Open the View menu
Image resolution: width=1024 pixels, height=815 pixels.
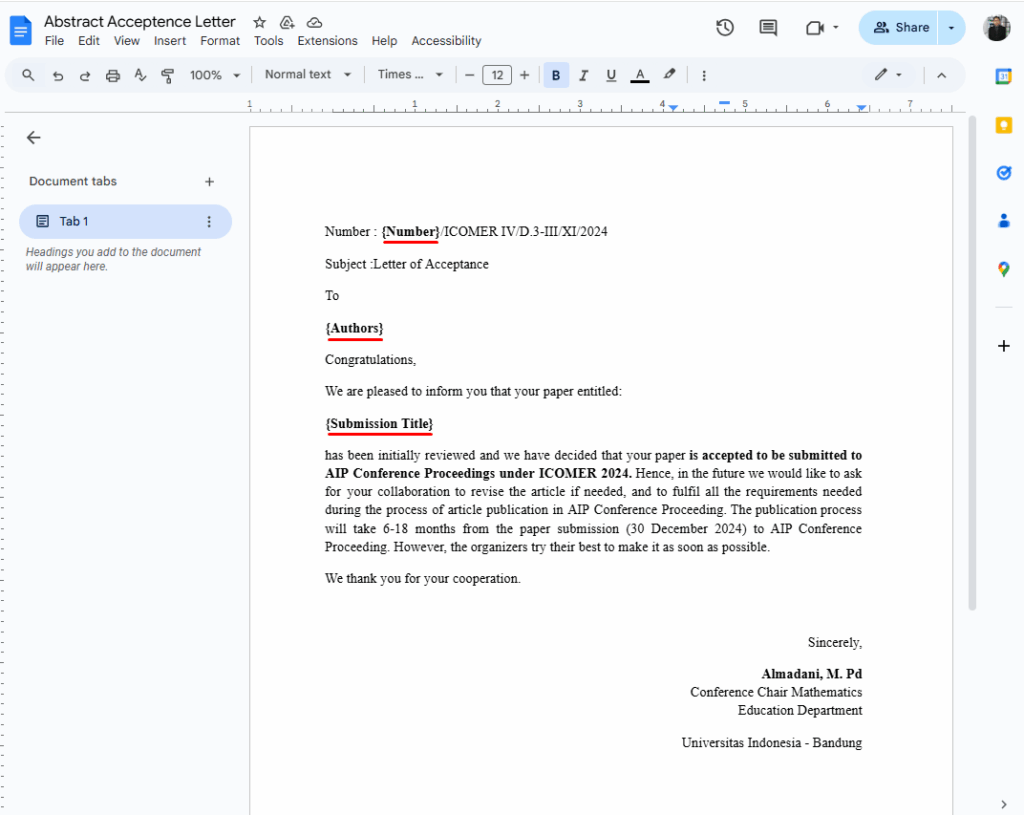tap(127, 40)
